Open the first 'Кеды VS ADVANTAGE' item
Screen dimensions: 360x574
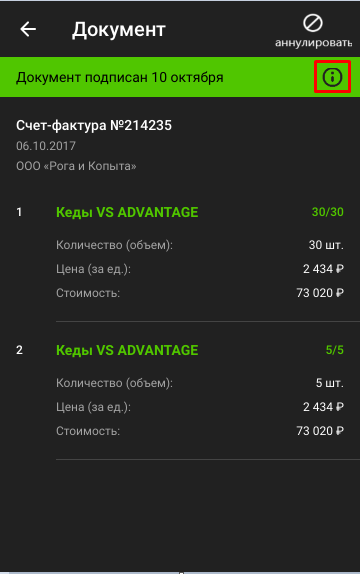(x=127, y=212)
